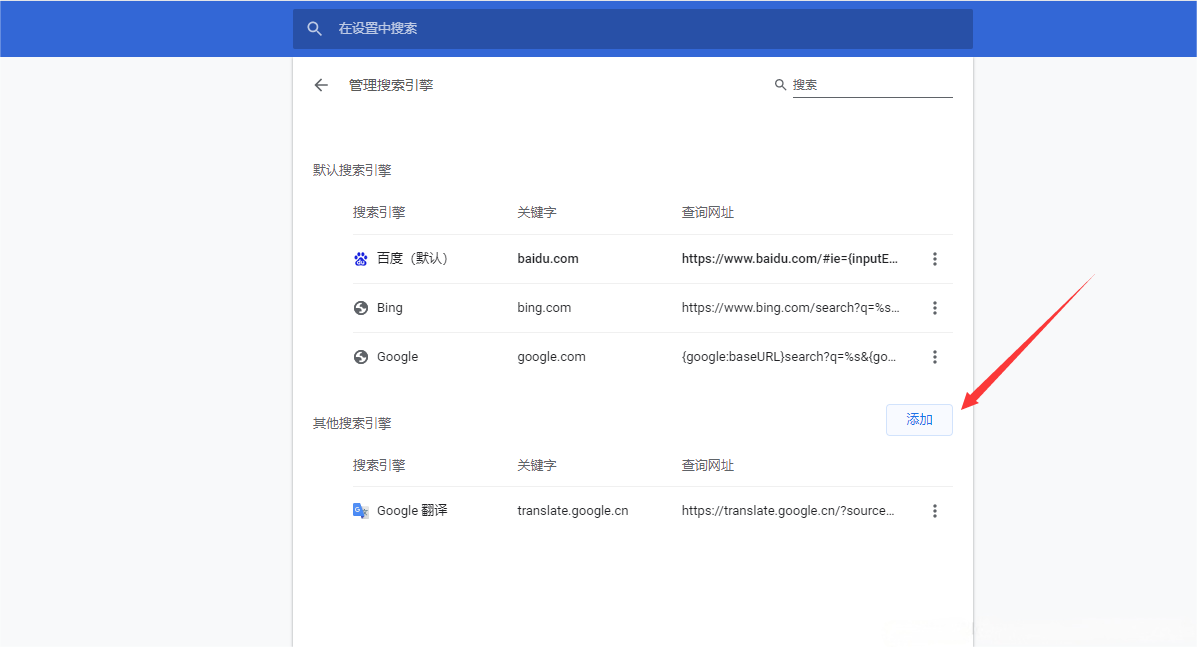Click 搜索引擎 column header in default list

point(379,212)
